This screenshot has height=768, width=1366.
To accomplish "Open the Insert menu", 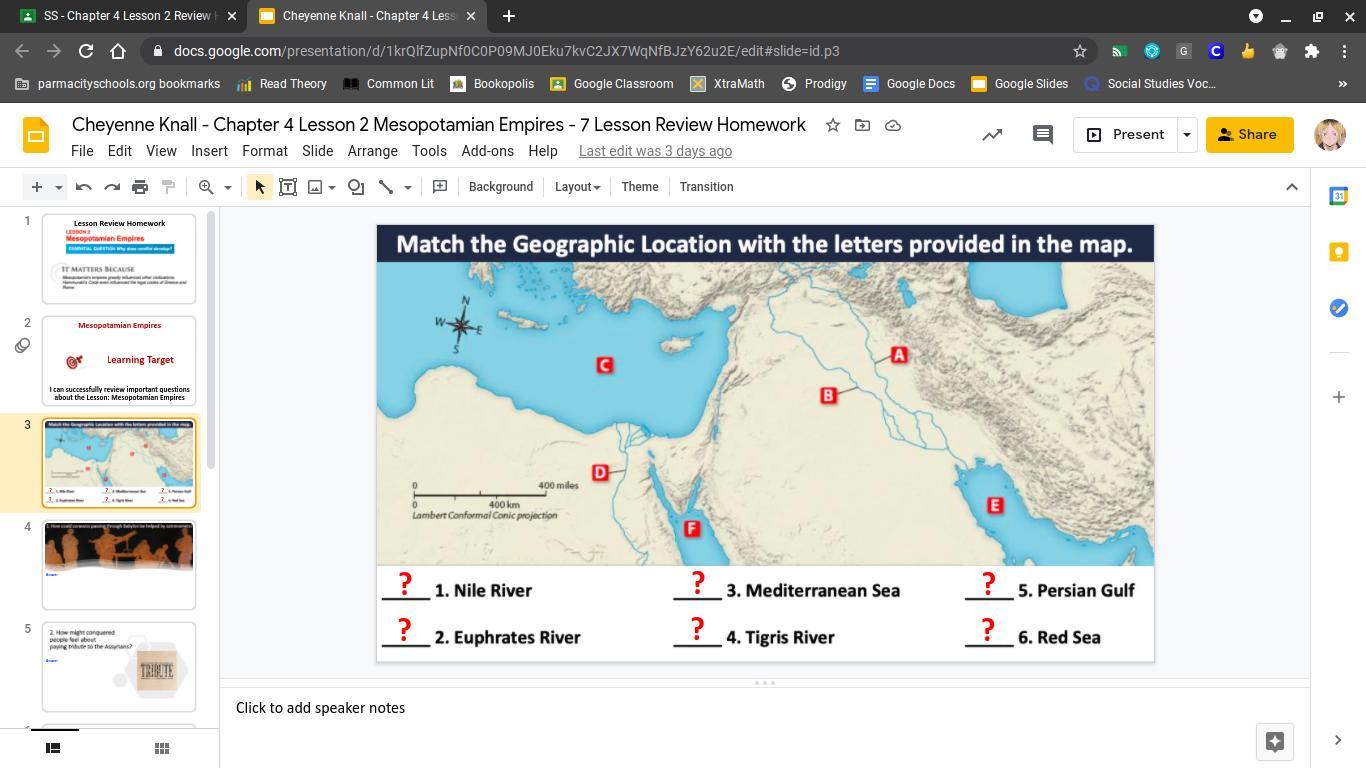I will (209, 151).
